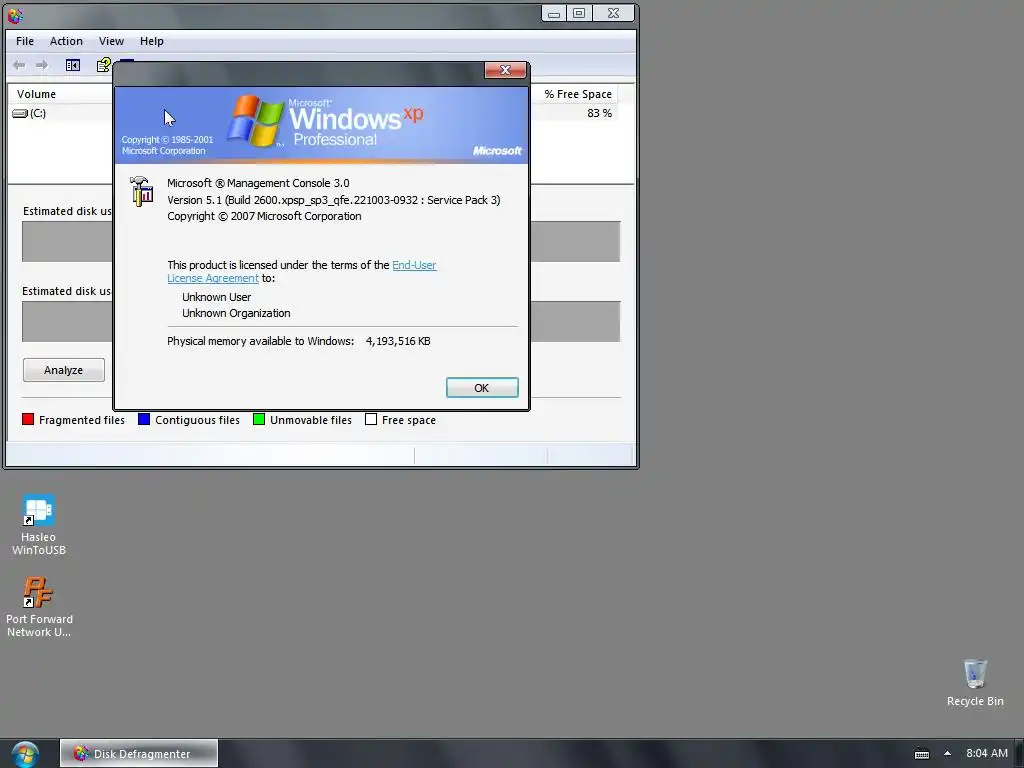Open the License Agreement link text
This screenshot has width=1024, height=768.
tap(213, 278)
